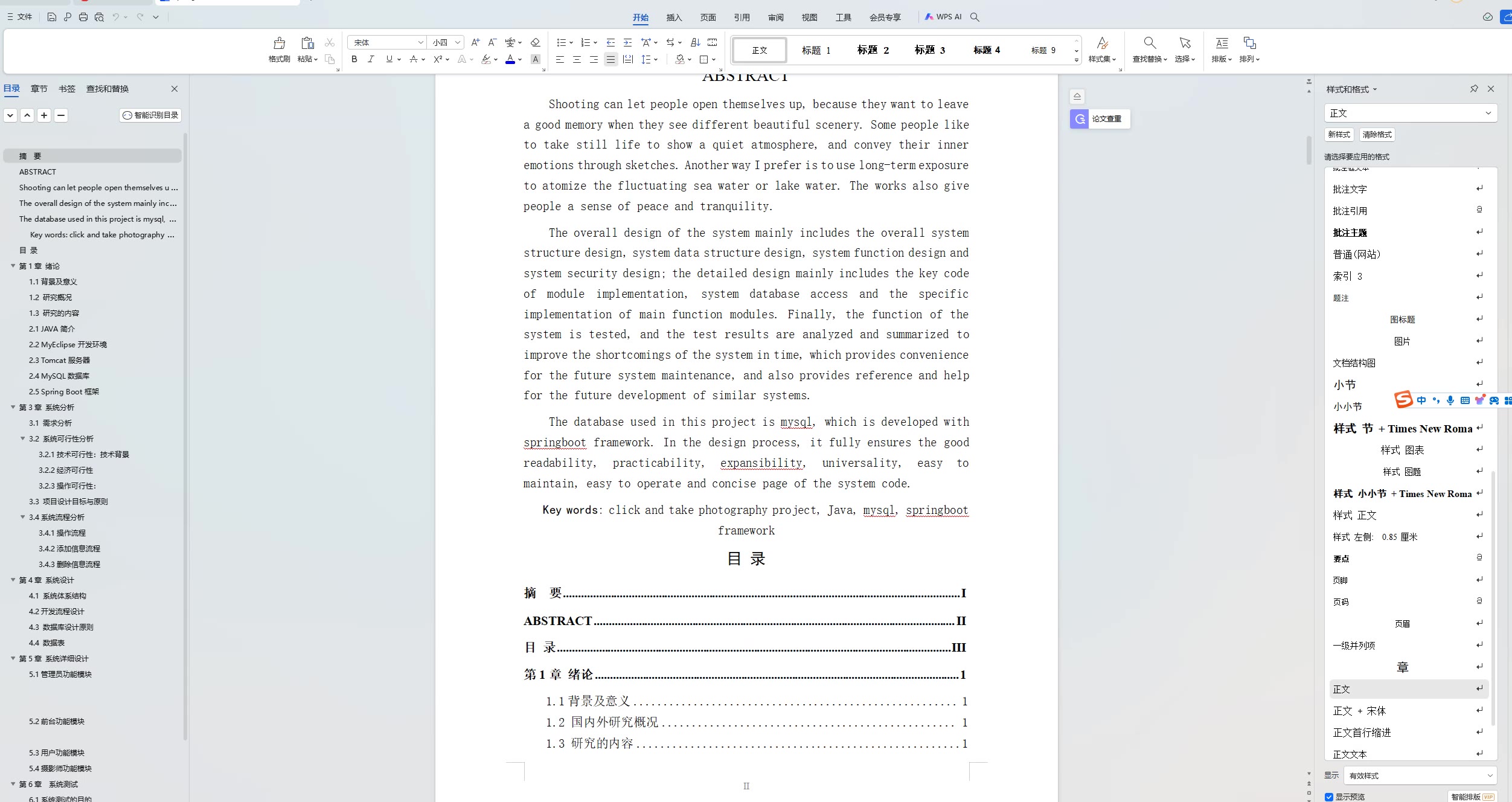Open the 插入 ribbon tab

[674, 17]
